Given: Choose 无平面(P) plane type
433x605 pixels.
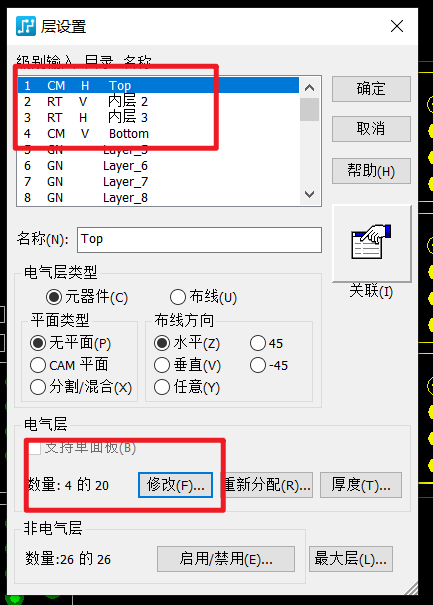Looking at the screenshot, I should (x=71, y=343).
